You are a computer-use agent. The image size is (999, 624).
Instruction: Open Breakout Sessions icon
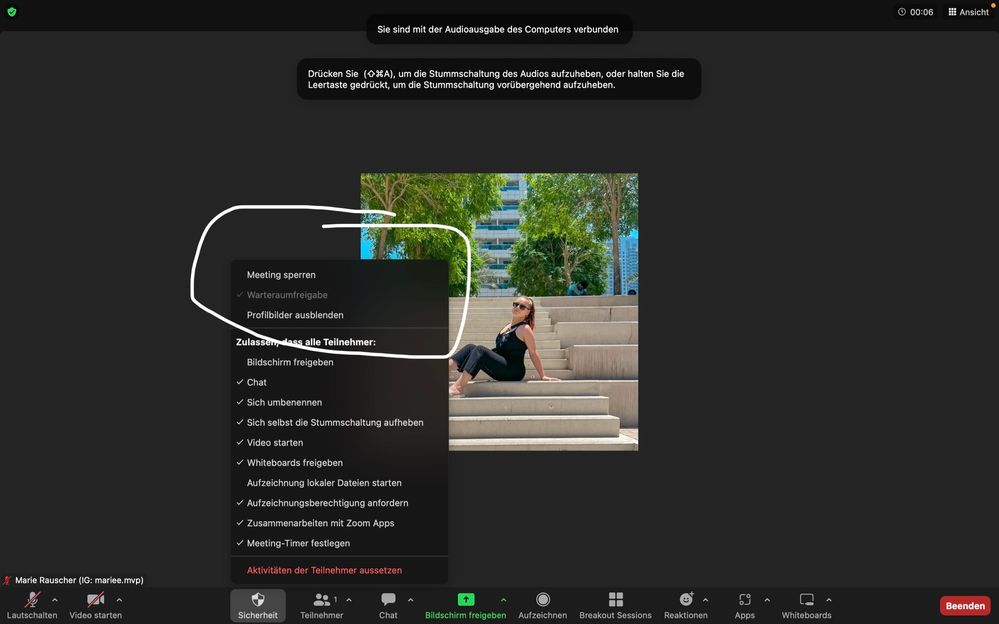coord(615,600)
